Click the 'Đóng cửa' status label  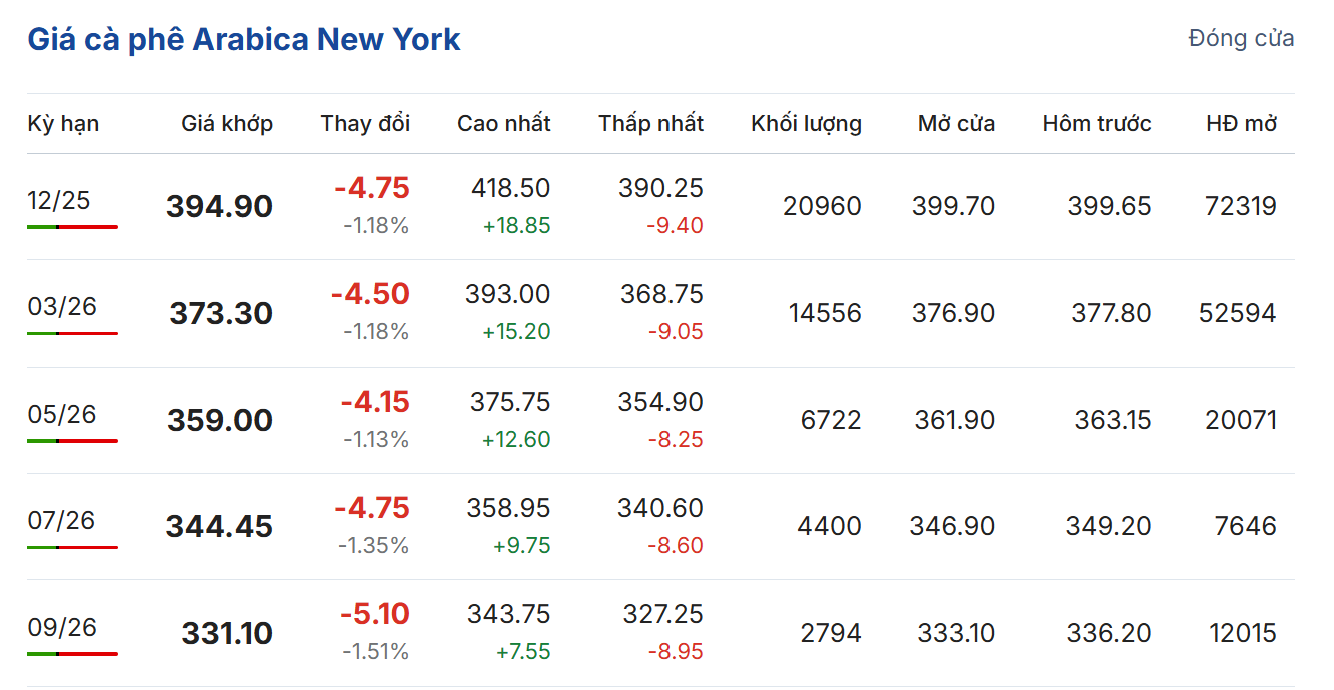coord(1241,39)
